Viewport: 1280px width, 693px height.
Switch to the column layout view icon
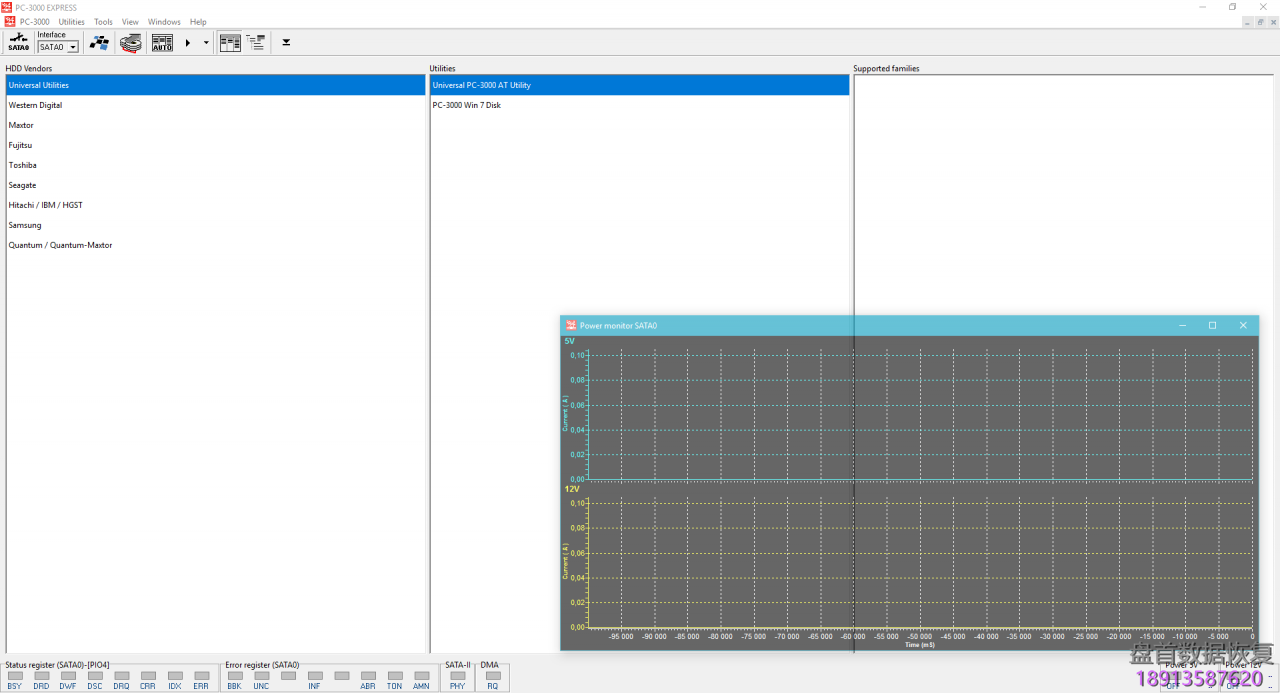[229, 42]
